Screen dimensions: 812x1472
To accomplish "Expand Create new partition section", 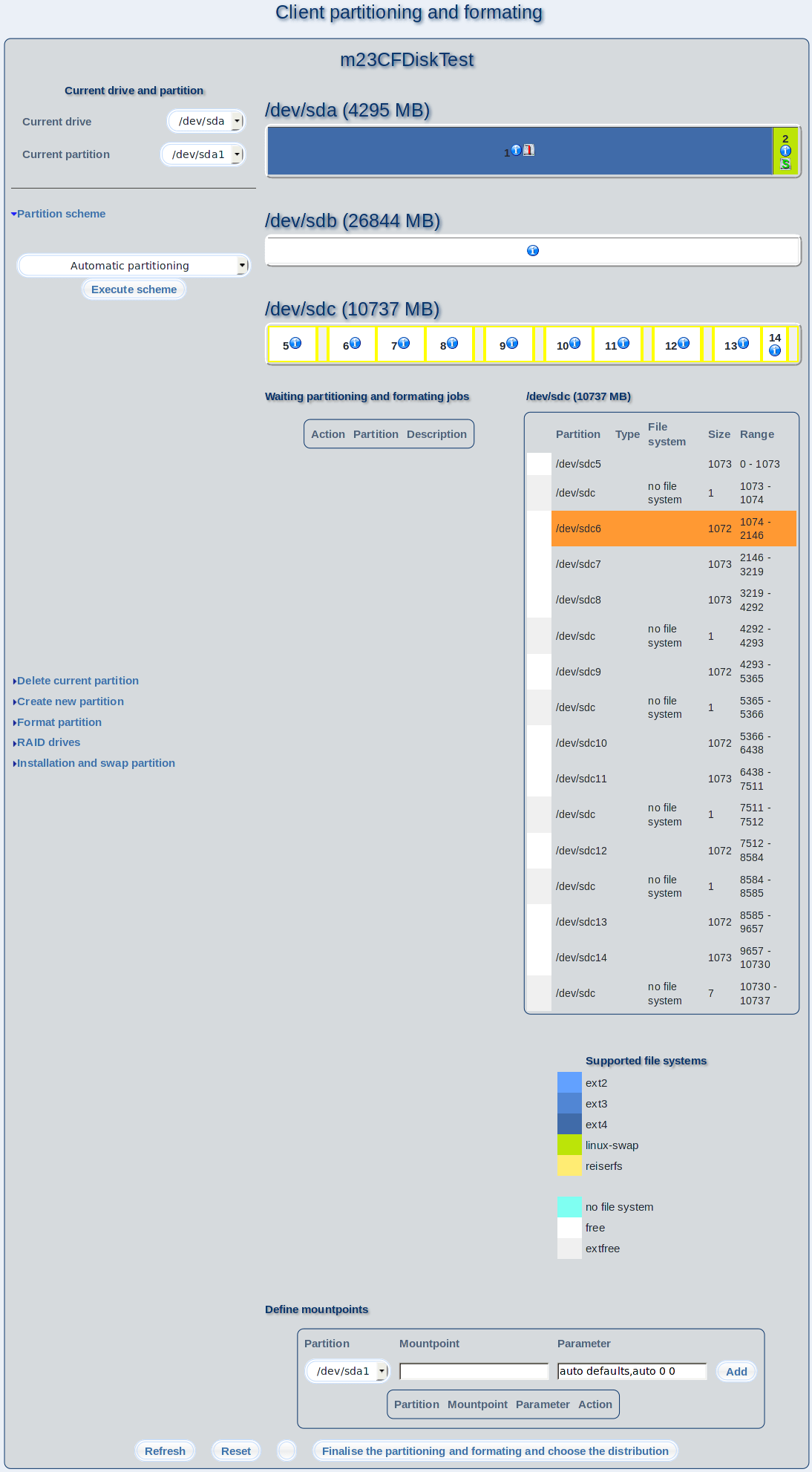I will pyautogui.click(x=70, y=701).
